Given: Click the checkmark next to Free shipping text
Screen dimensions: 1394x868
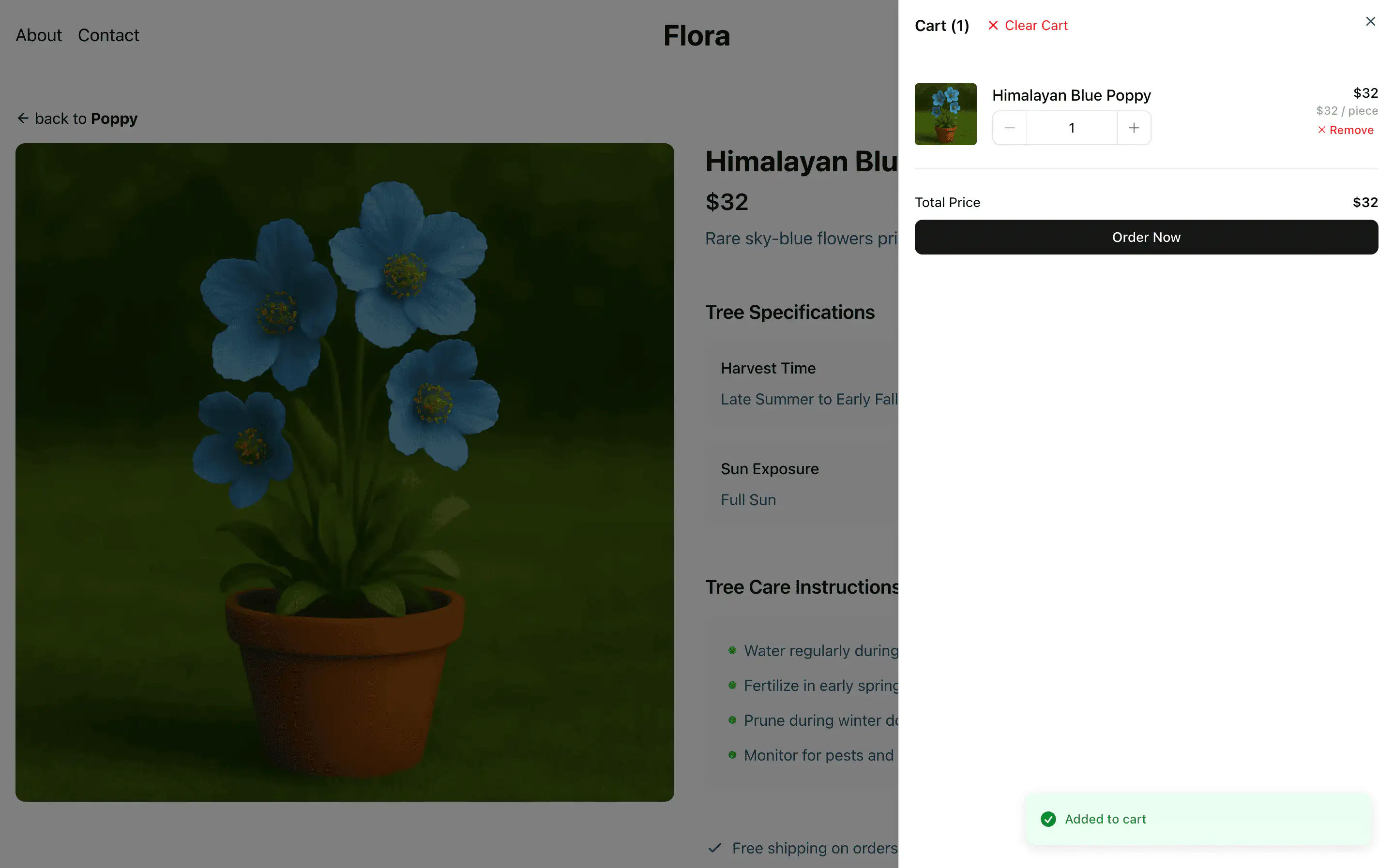Looking at the screenshot, I should (x=715, y=848).
